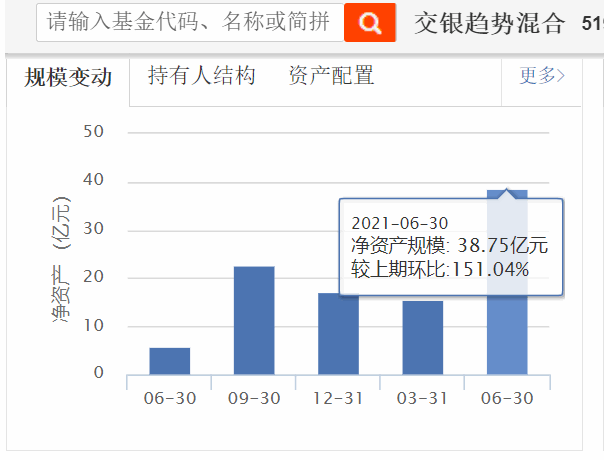Focus the fund code search input field

(x=190, y=22)
